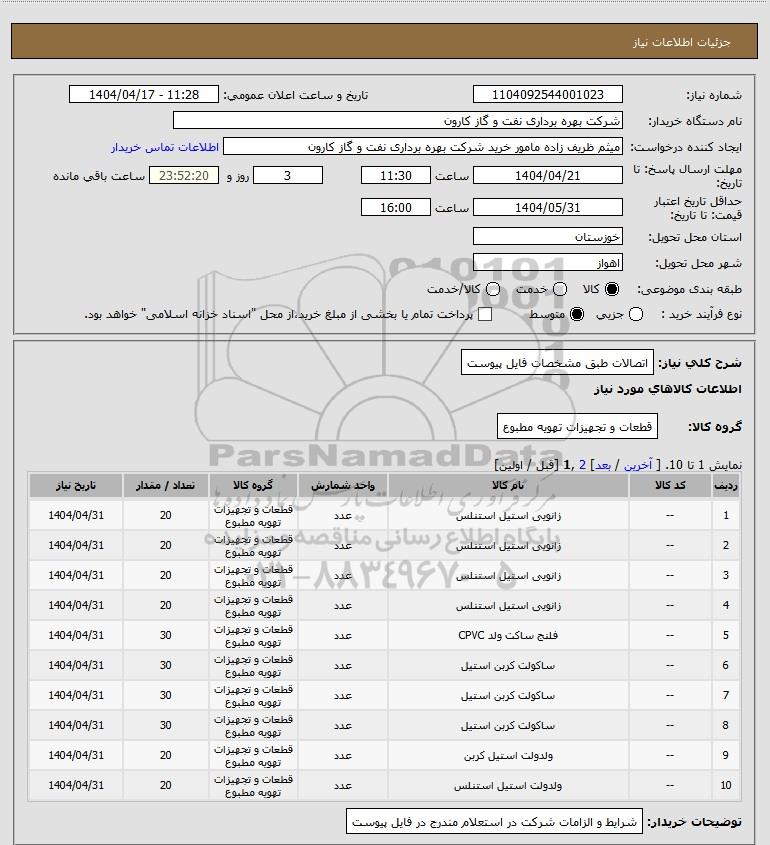
Task: Click the گروه کالا column header
Action: 253,486
